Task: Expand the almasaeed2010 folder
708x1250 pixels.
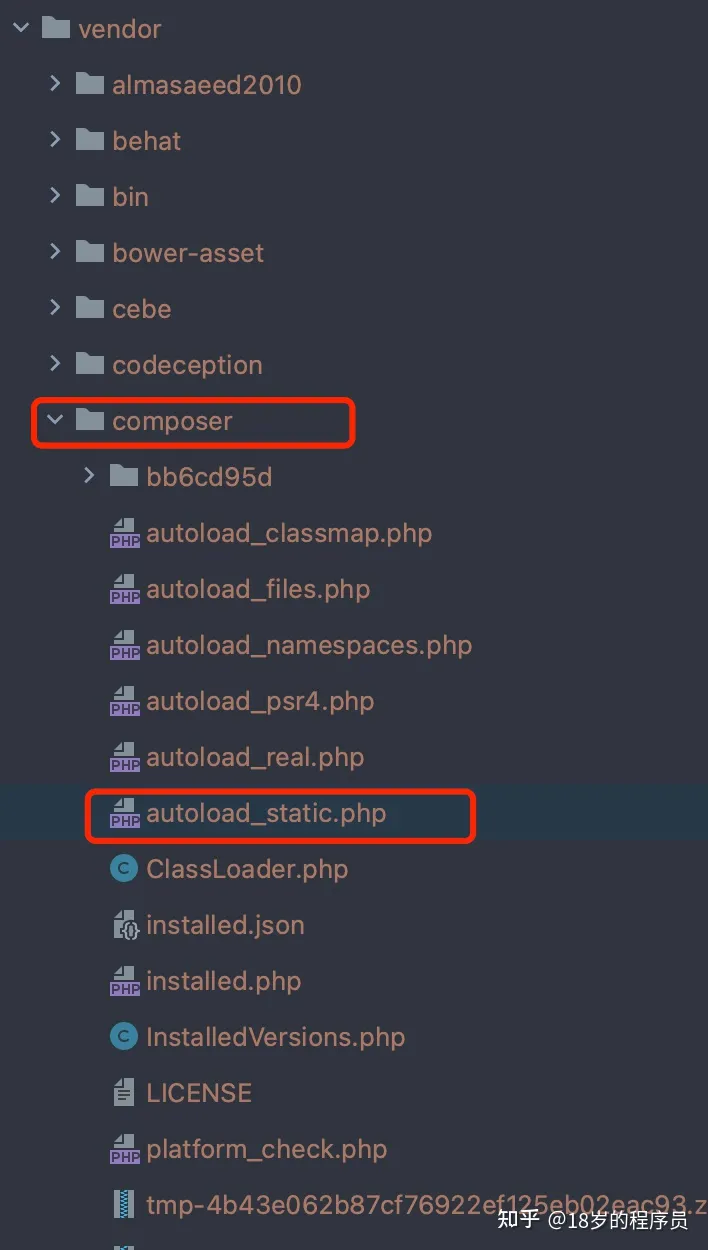Action: tap(55, 84)
